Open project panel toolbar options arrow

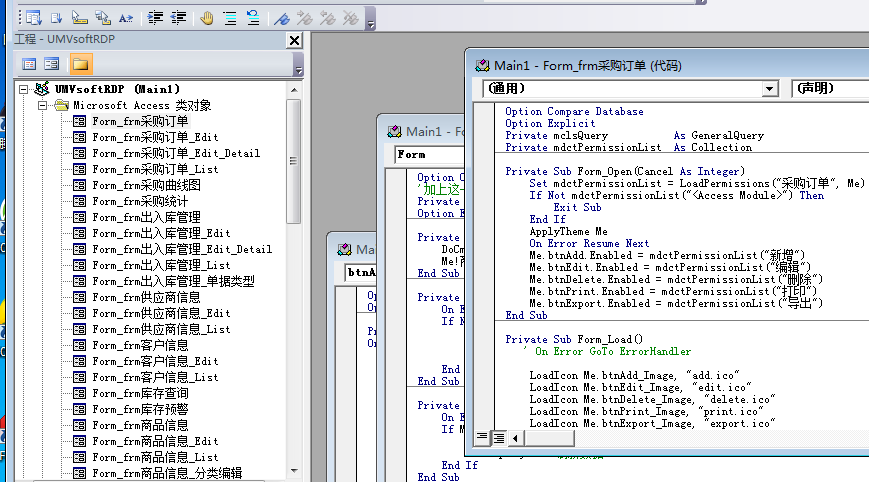(299, 64)
